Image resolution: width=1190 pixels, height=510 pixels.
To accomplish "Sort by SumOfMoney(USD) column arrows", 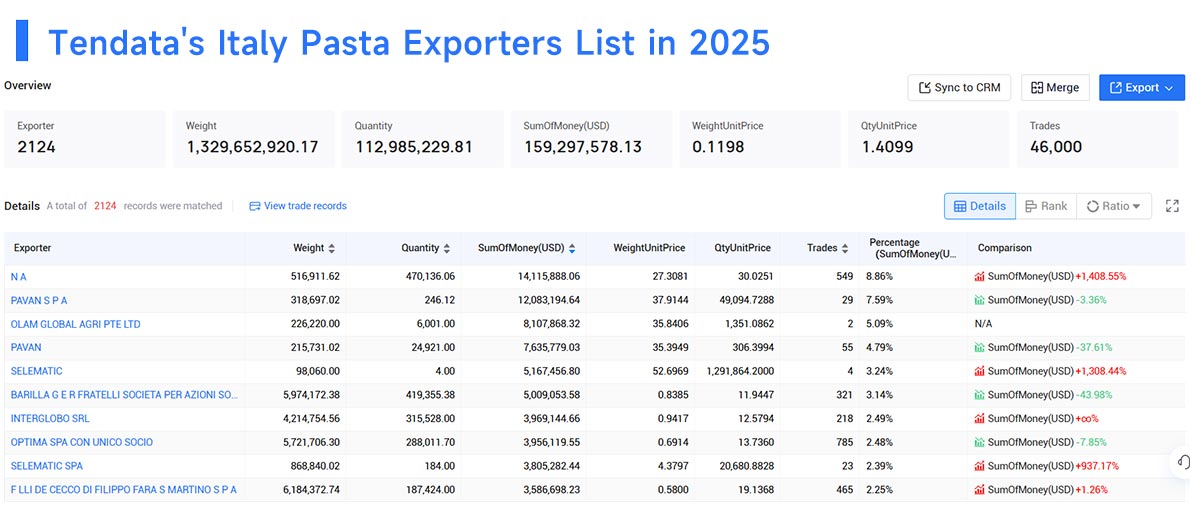I will (x=572, y=248).
